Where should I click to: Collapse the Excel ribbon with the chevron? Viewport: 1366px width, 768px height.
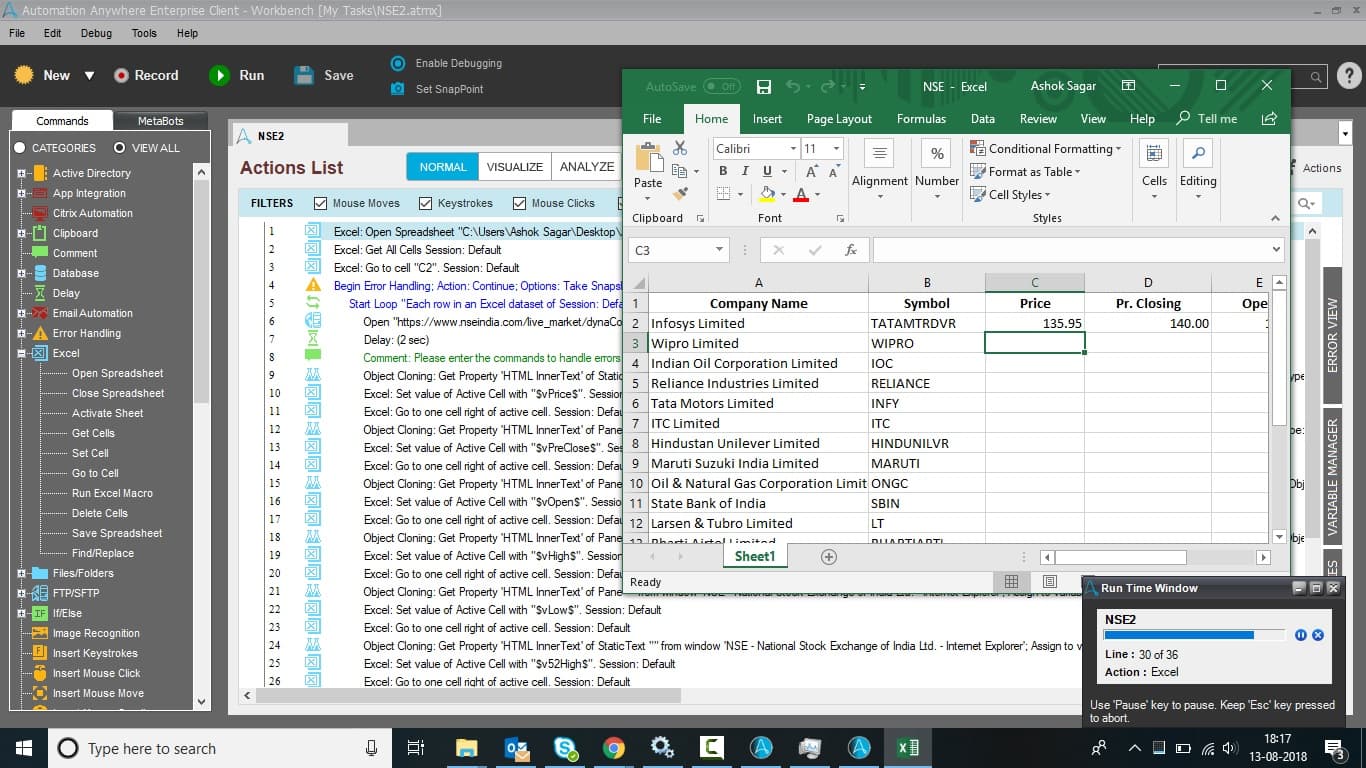pyautogui.click(x=1275, y=218)
